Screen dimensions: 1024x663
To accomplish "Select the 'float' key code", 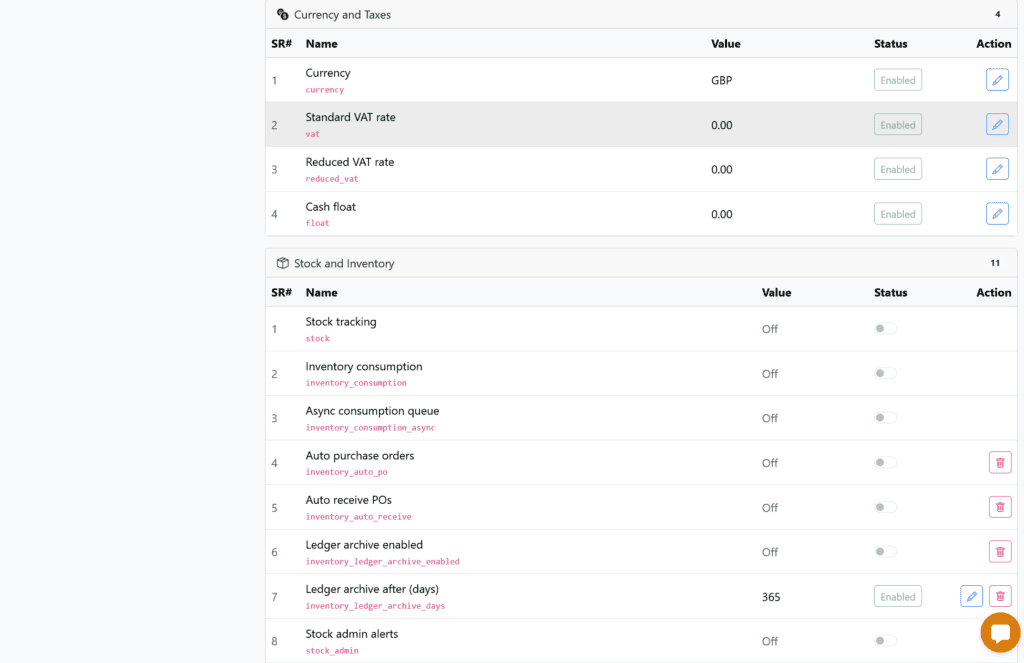I will pyautogui.click(x=317, y=223).
